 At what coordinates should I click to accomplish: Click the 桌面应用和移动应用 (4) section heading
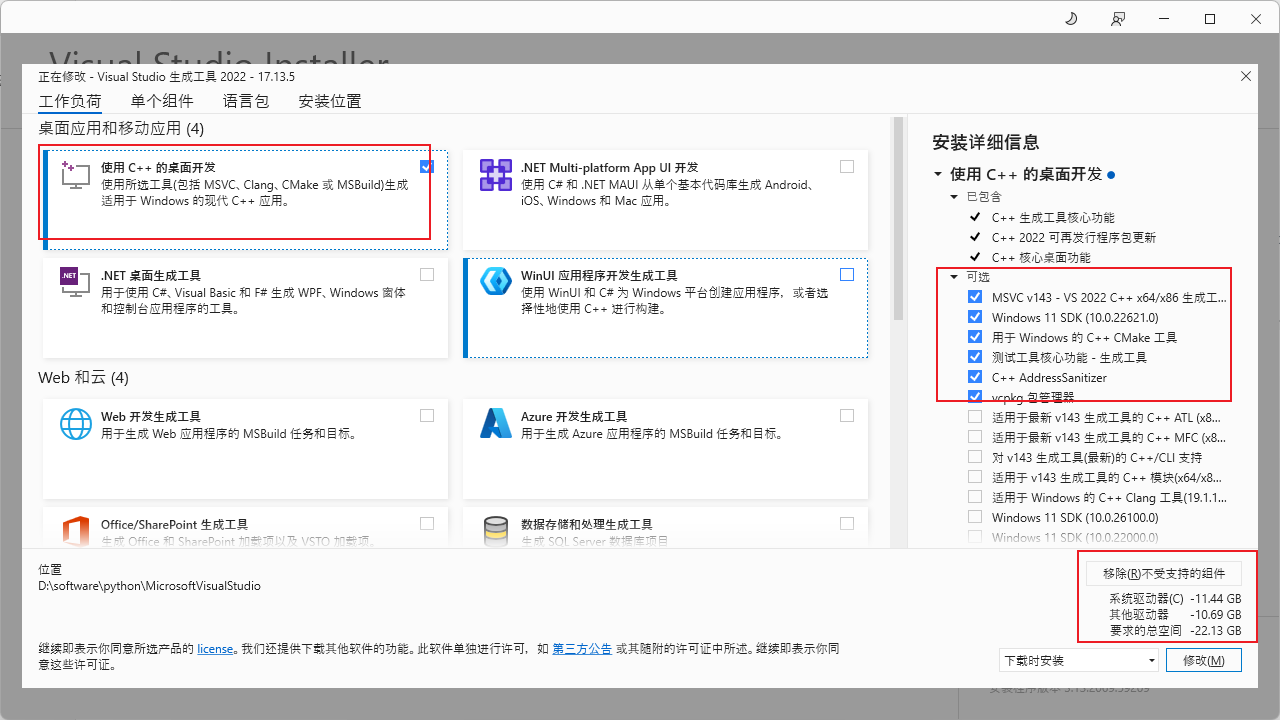click(121, 129)
